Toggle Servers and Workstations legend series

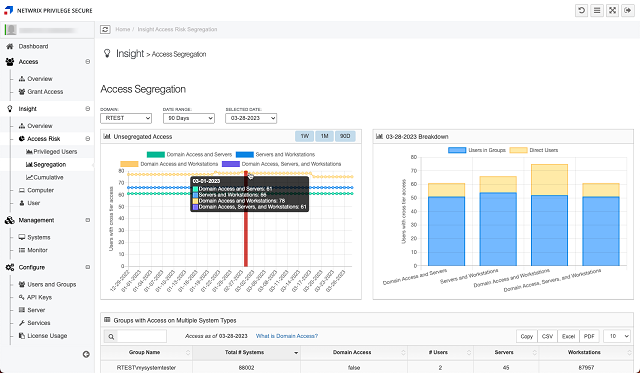pyautogui.click(x=276, y=155)
